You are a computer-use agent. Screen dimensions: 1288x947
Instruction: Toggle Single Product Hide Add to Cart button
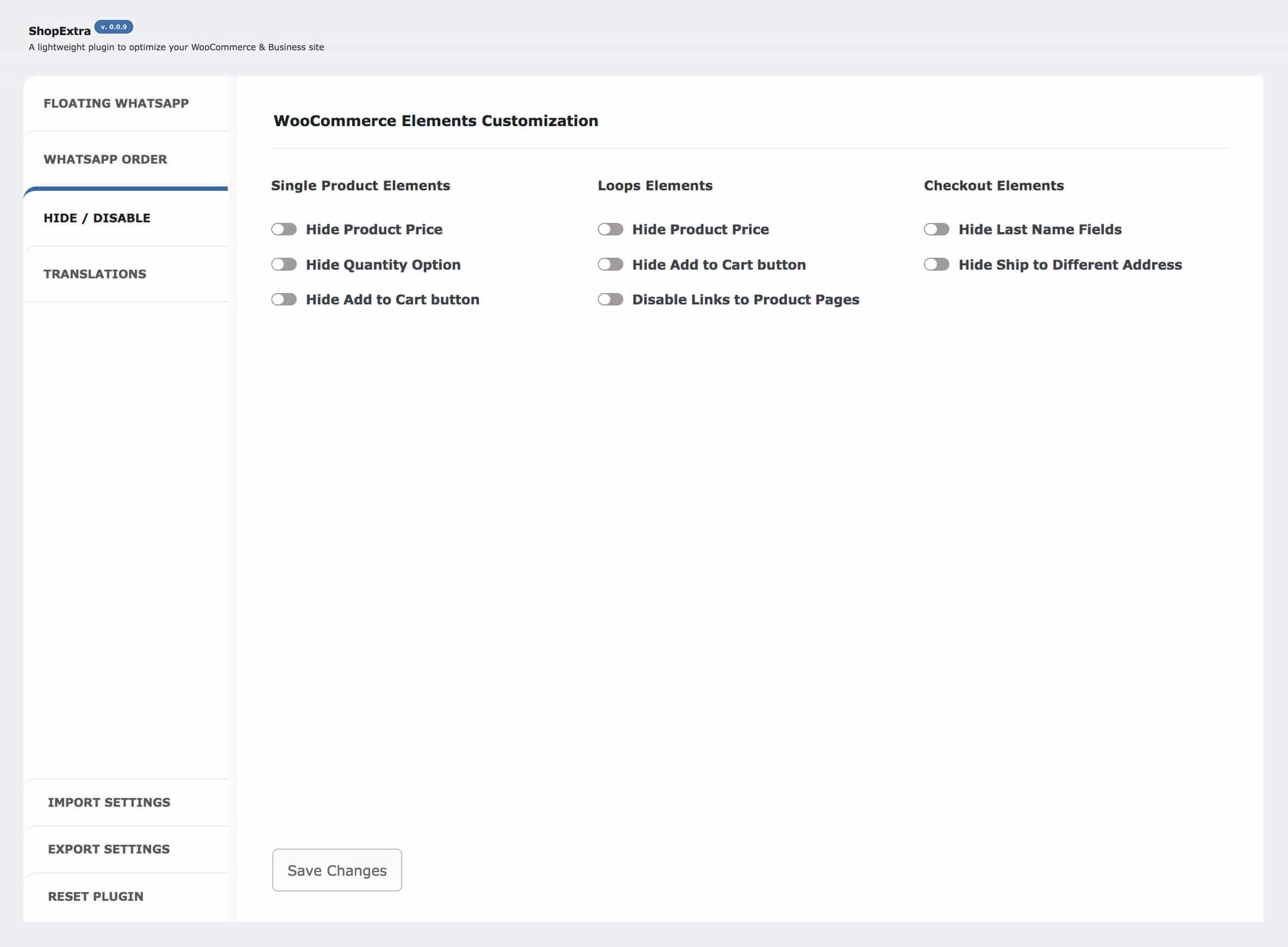(x=284, y=299)
